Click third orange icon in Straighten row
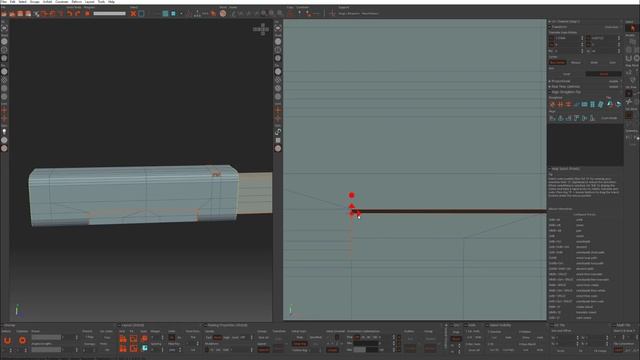Screen dimensions: 640x360 coord(568,104)
